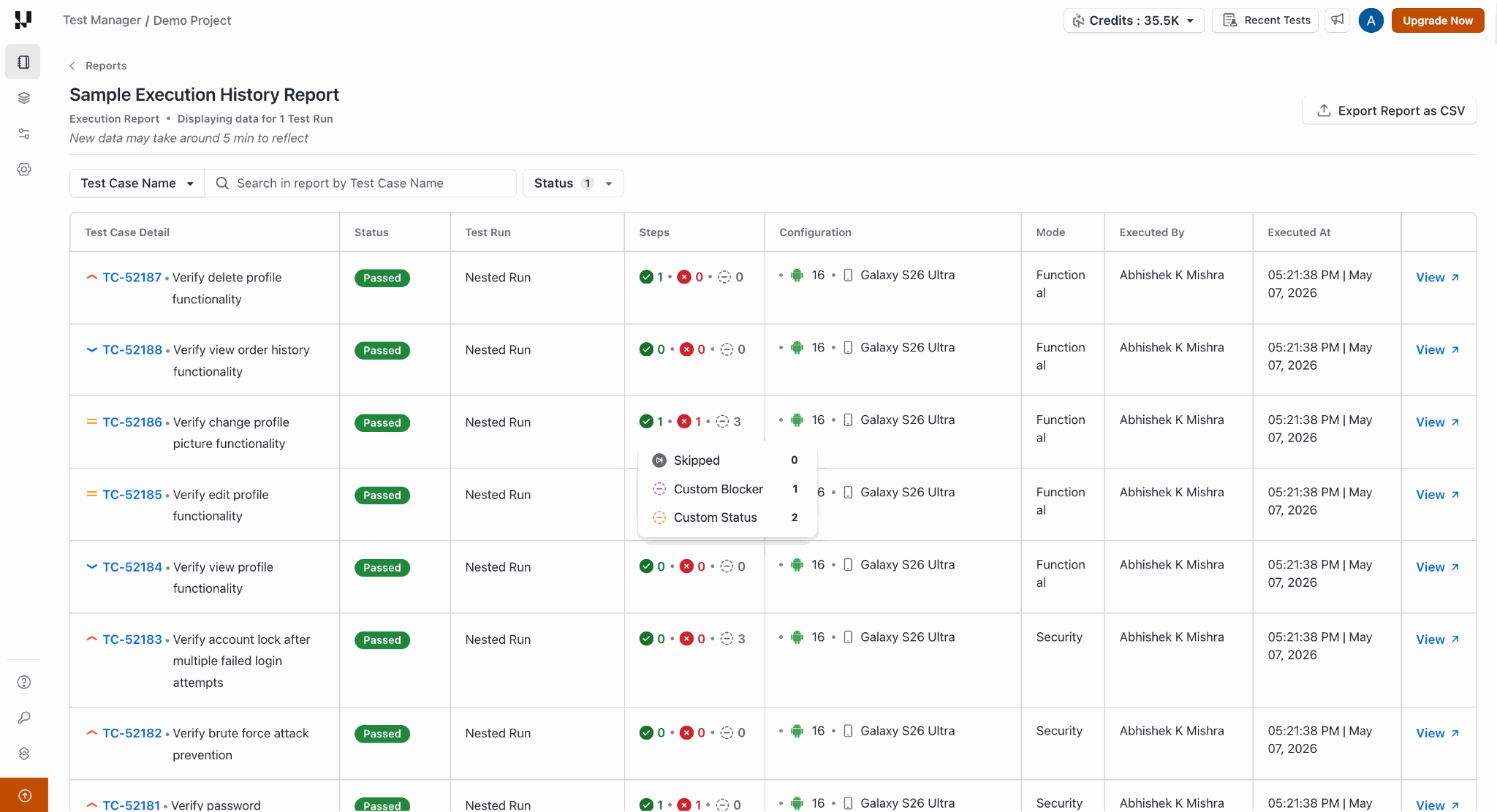
Task: Open the help question mark icon
Action: pyautogui.click(x=24, y=682)
